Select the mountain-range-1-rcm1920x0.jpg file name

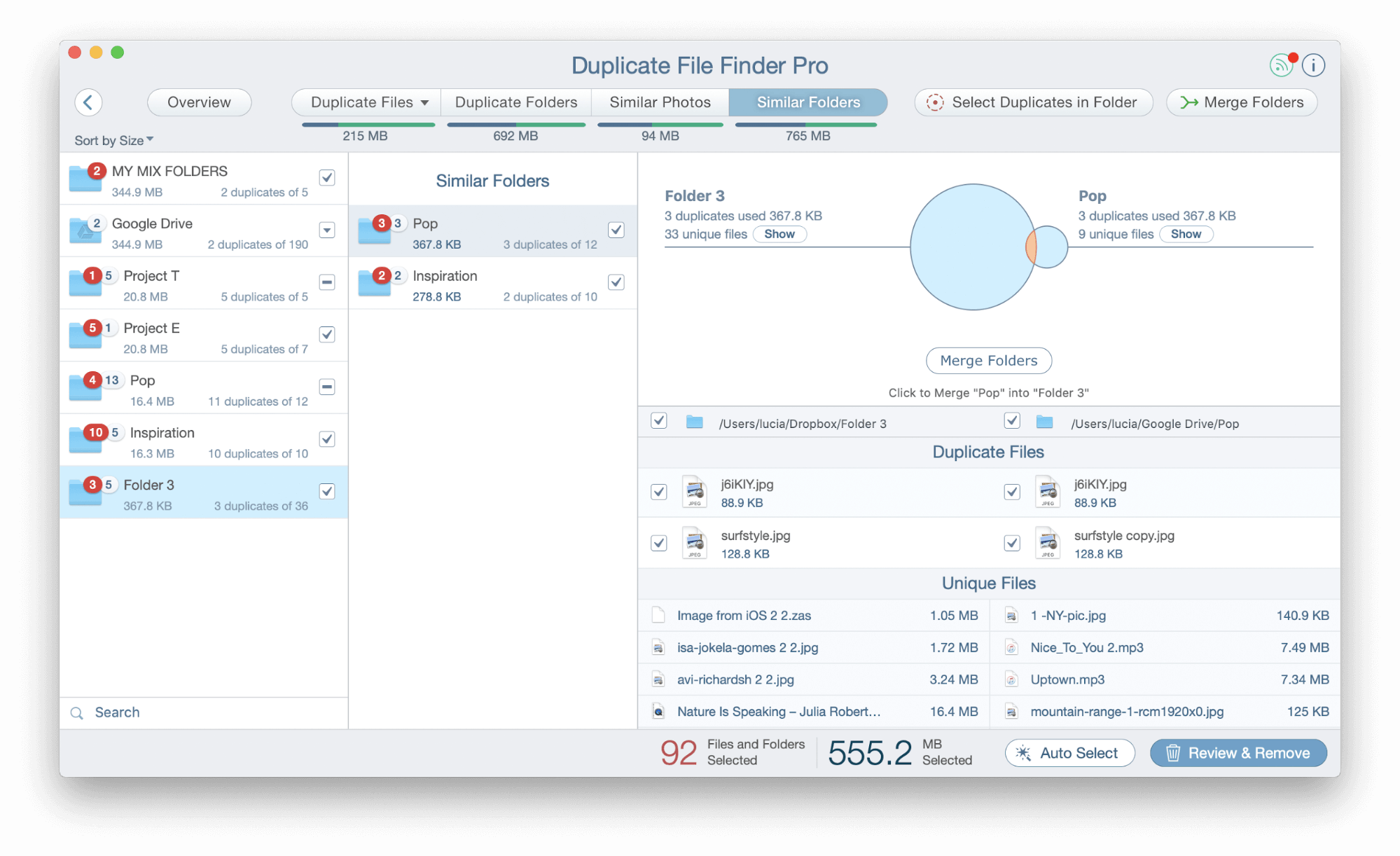point(1127,712)
